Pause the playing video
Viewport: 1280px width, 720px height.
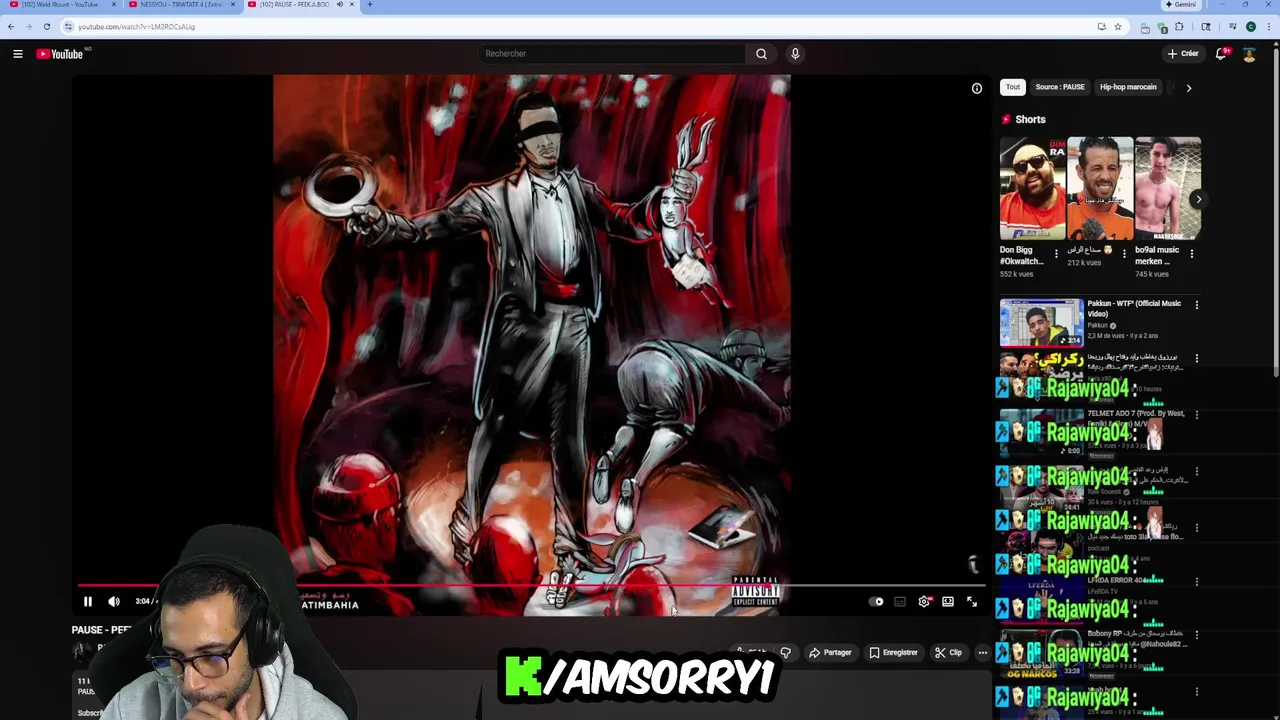[87, 601]
